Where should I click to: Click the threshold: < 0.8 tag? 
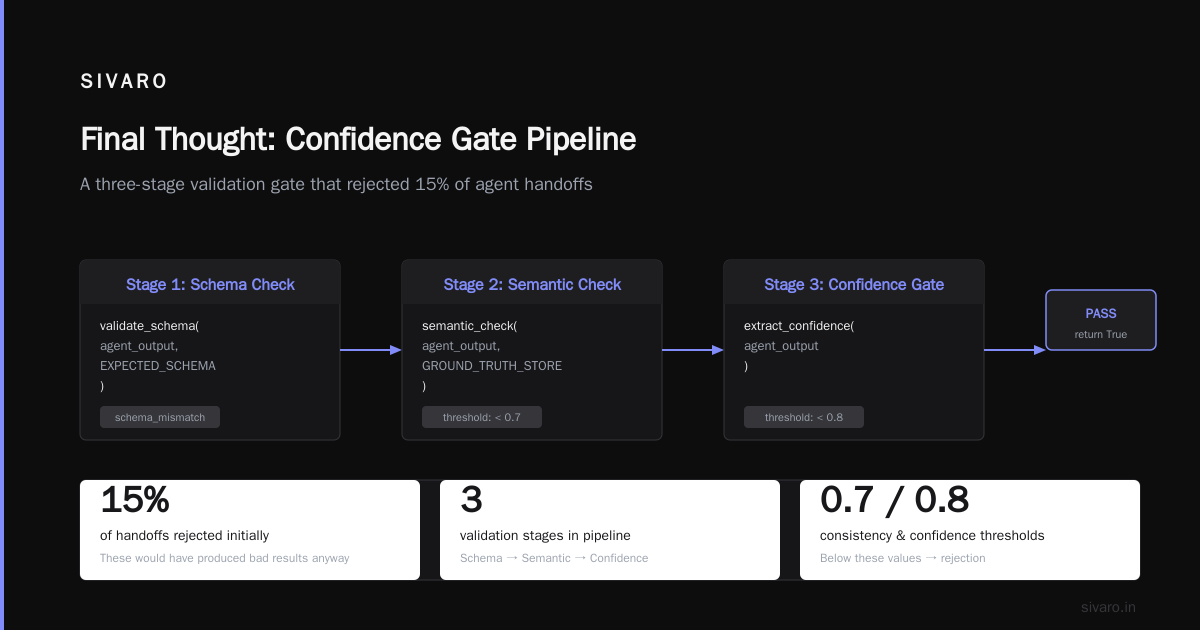click(804, 417)
